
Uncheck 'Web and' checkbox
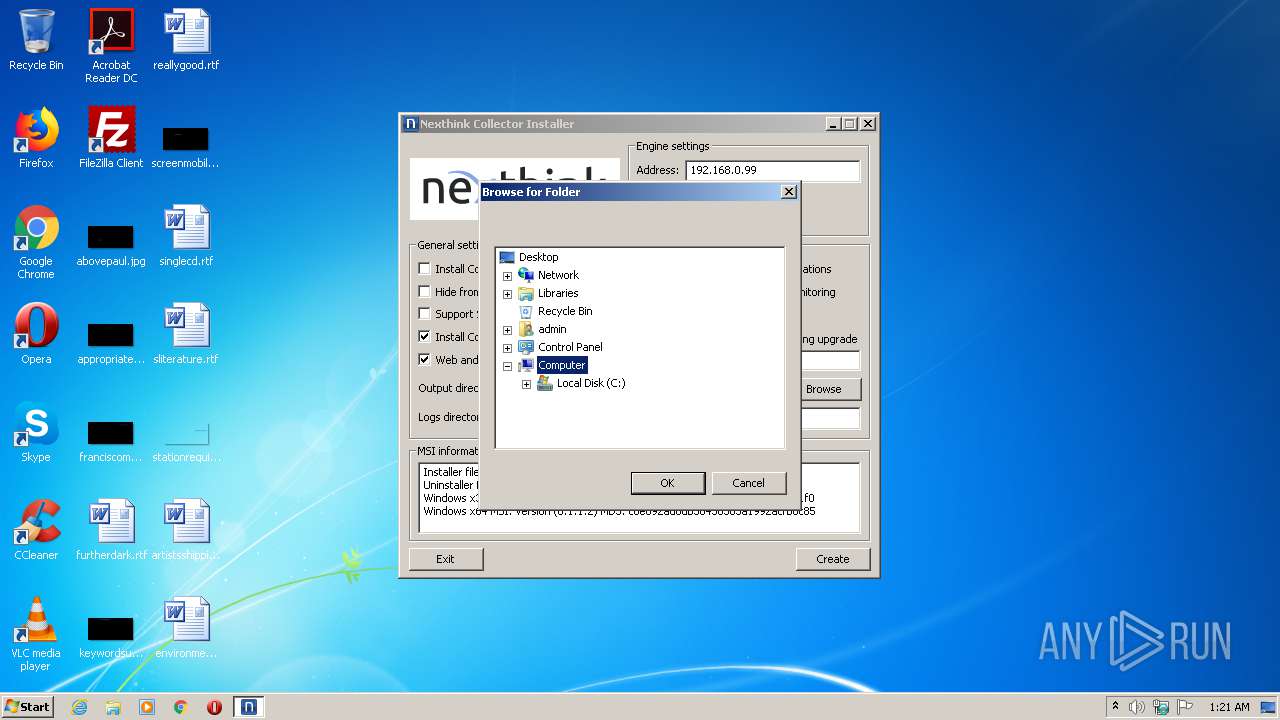pos(424,359)
